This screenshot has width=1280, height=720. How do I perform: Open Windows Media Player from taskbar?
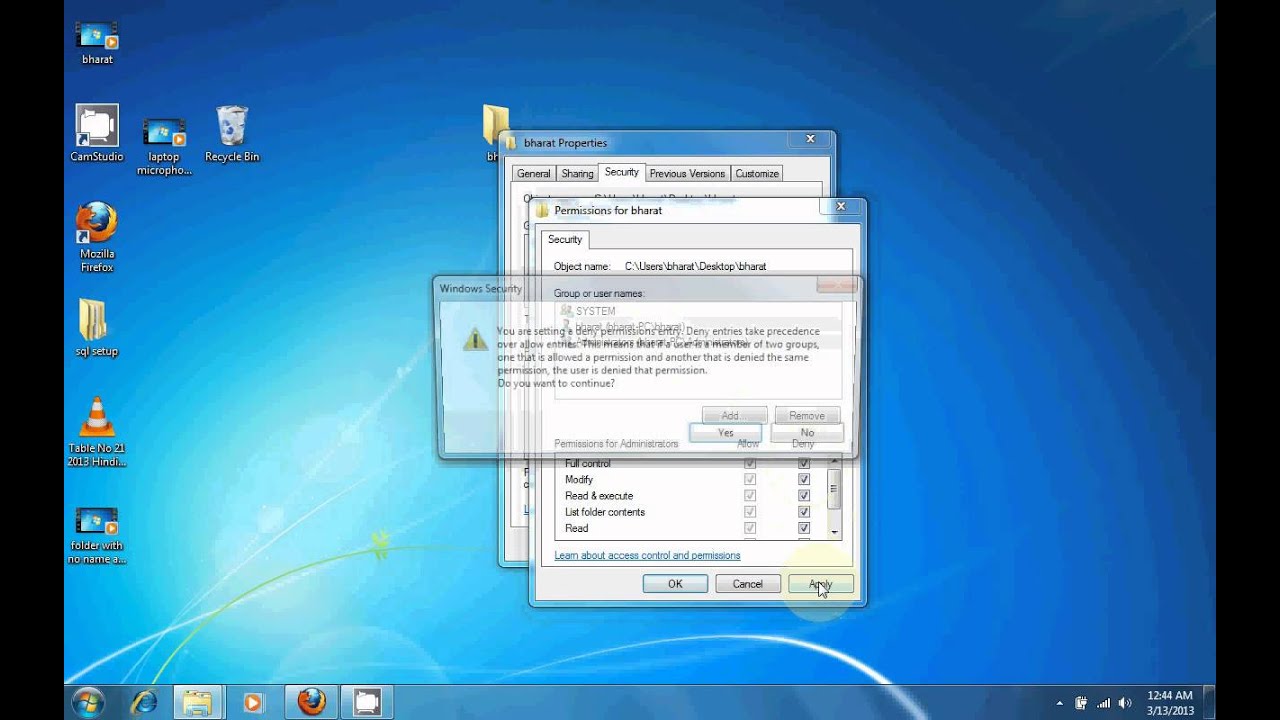[252, 702]
